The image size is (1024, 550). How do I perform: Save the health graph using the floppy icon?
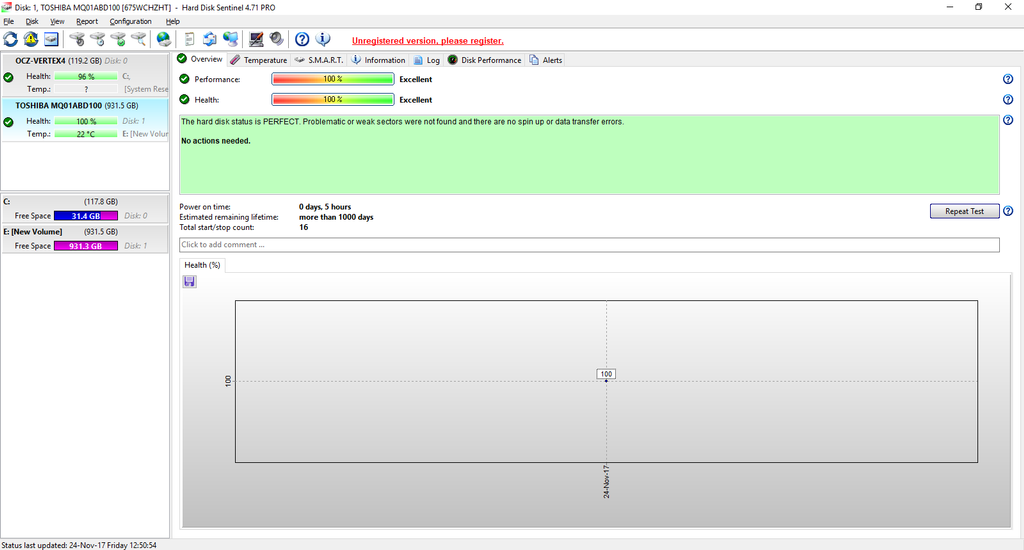[190, 282]
